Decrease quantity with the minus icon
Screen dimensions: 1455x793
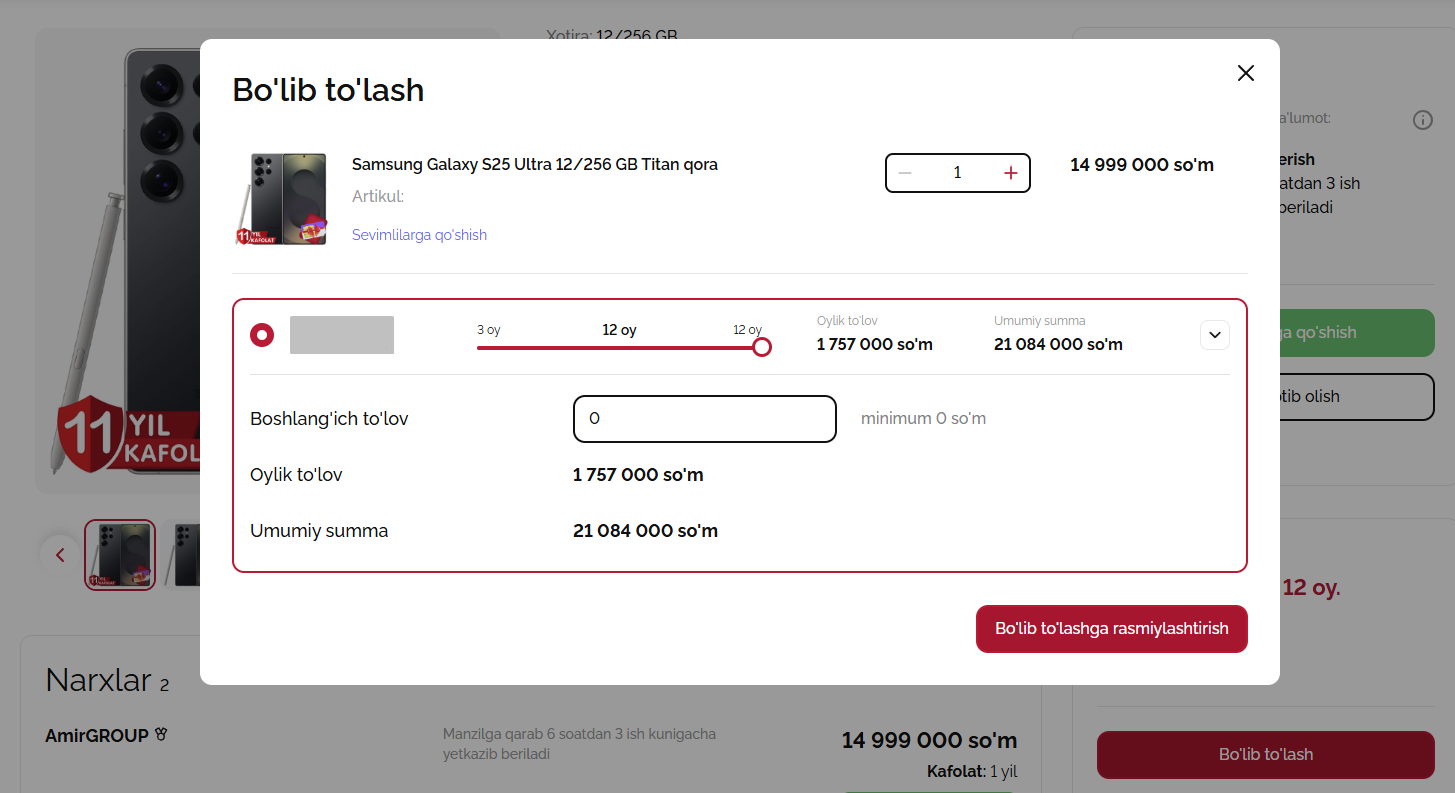point(905,173)
